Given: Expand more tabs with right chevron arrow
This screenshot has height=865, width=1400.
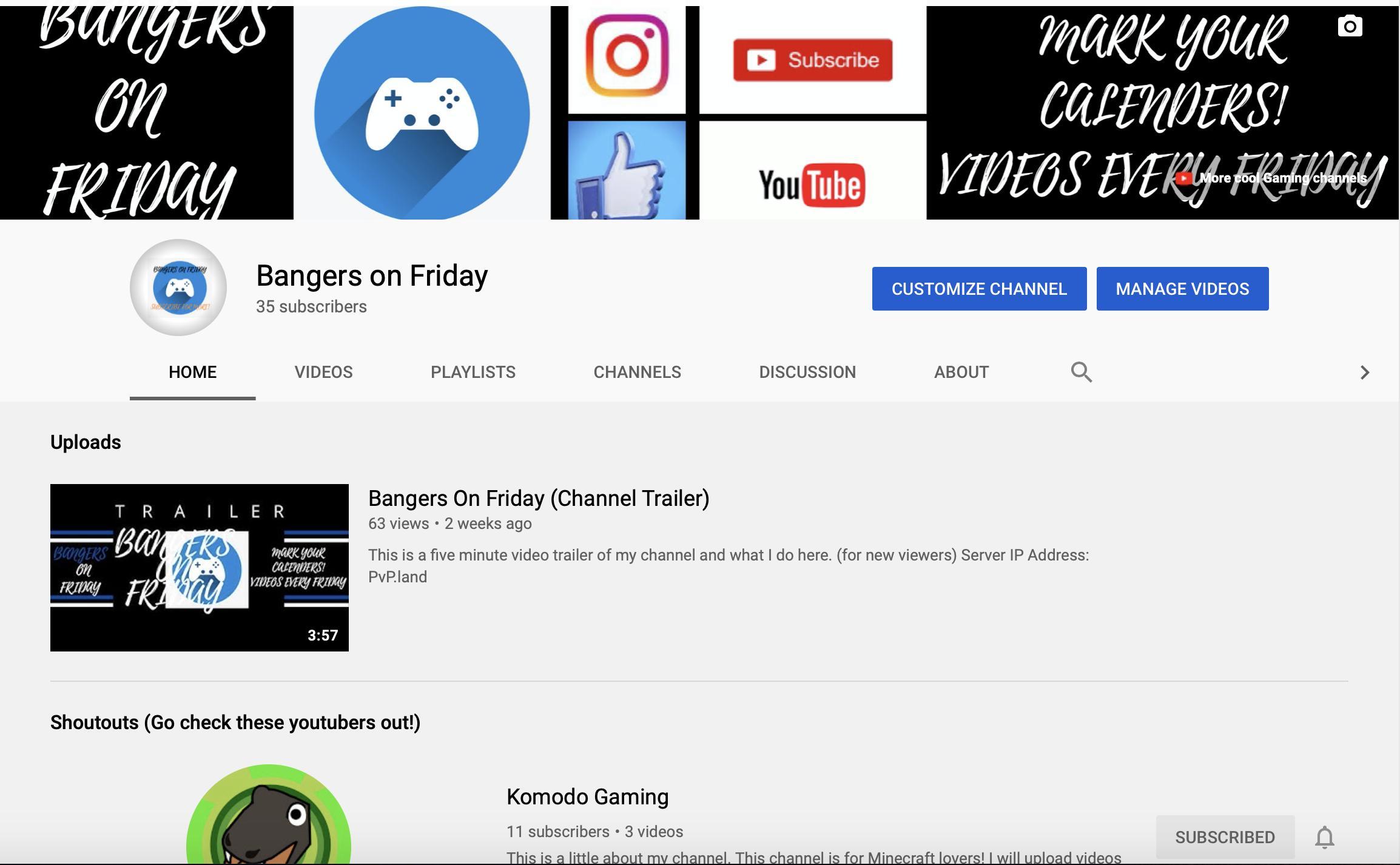Looking at the screenshot, I should pos(1364,372).
